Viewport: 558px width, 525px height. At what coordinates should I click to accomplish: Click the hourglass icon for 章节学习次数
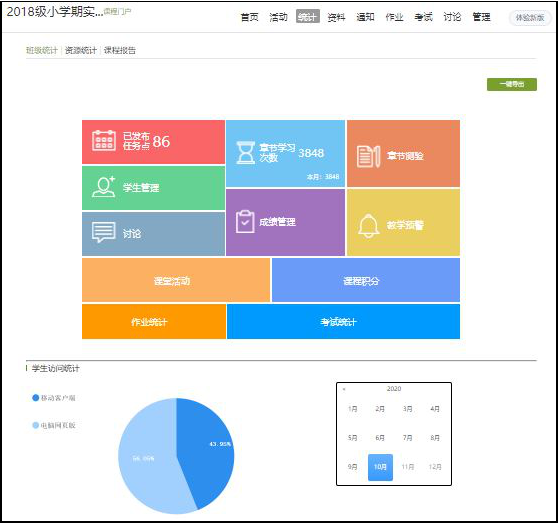246,153
